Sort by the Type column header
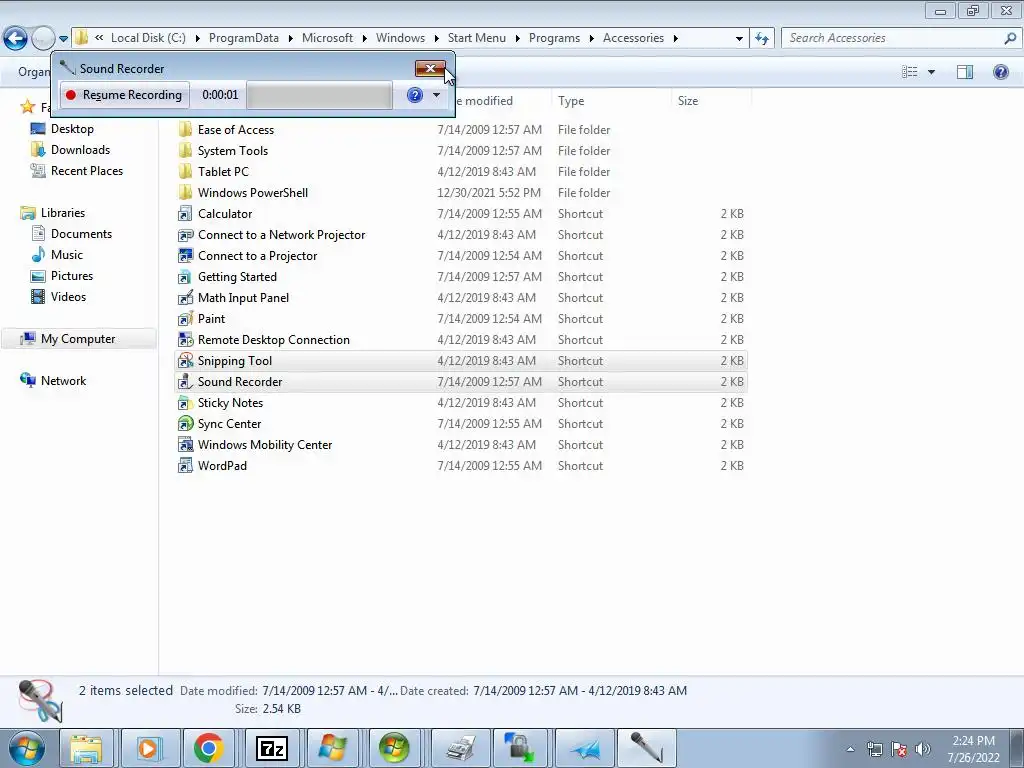Screen dimensions: 1024x768 point(571,101)
